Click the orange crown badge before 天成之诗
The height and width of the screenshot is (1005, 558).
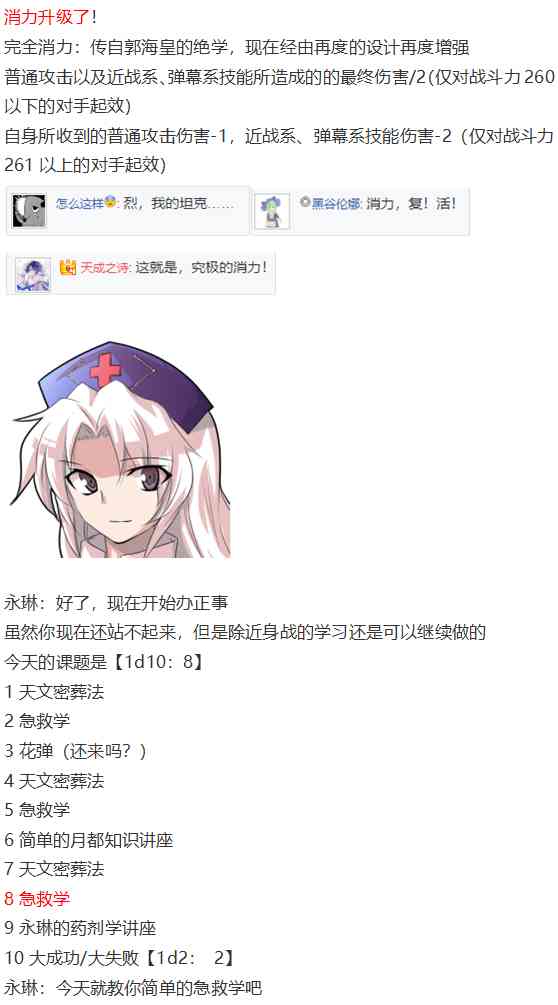tap(68, 267)
